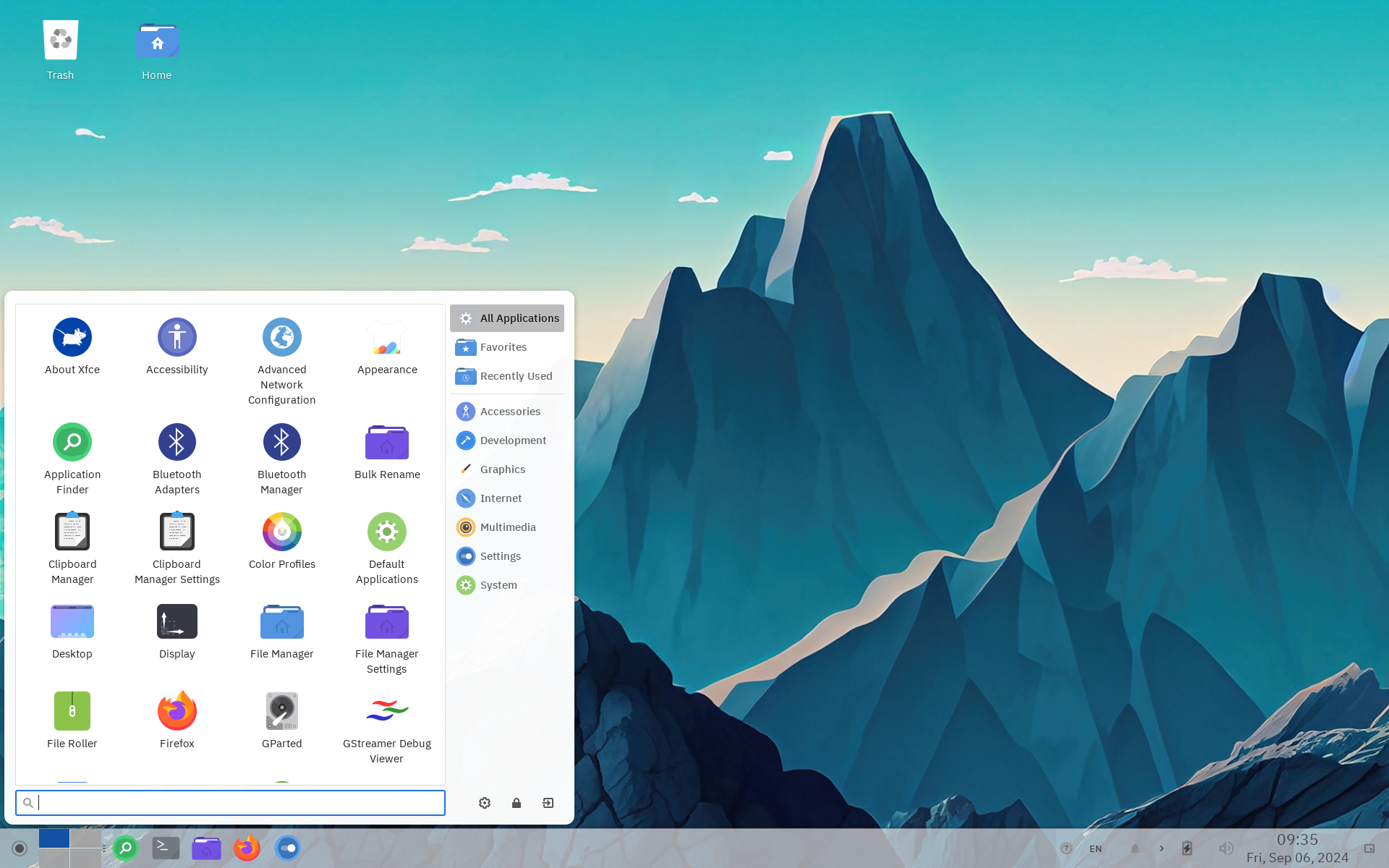Click the lock screen icon in menu
This screenshot has width=1389, height=868.
tap(517, 803)
